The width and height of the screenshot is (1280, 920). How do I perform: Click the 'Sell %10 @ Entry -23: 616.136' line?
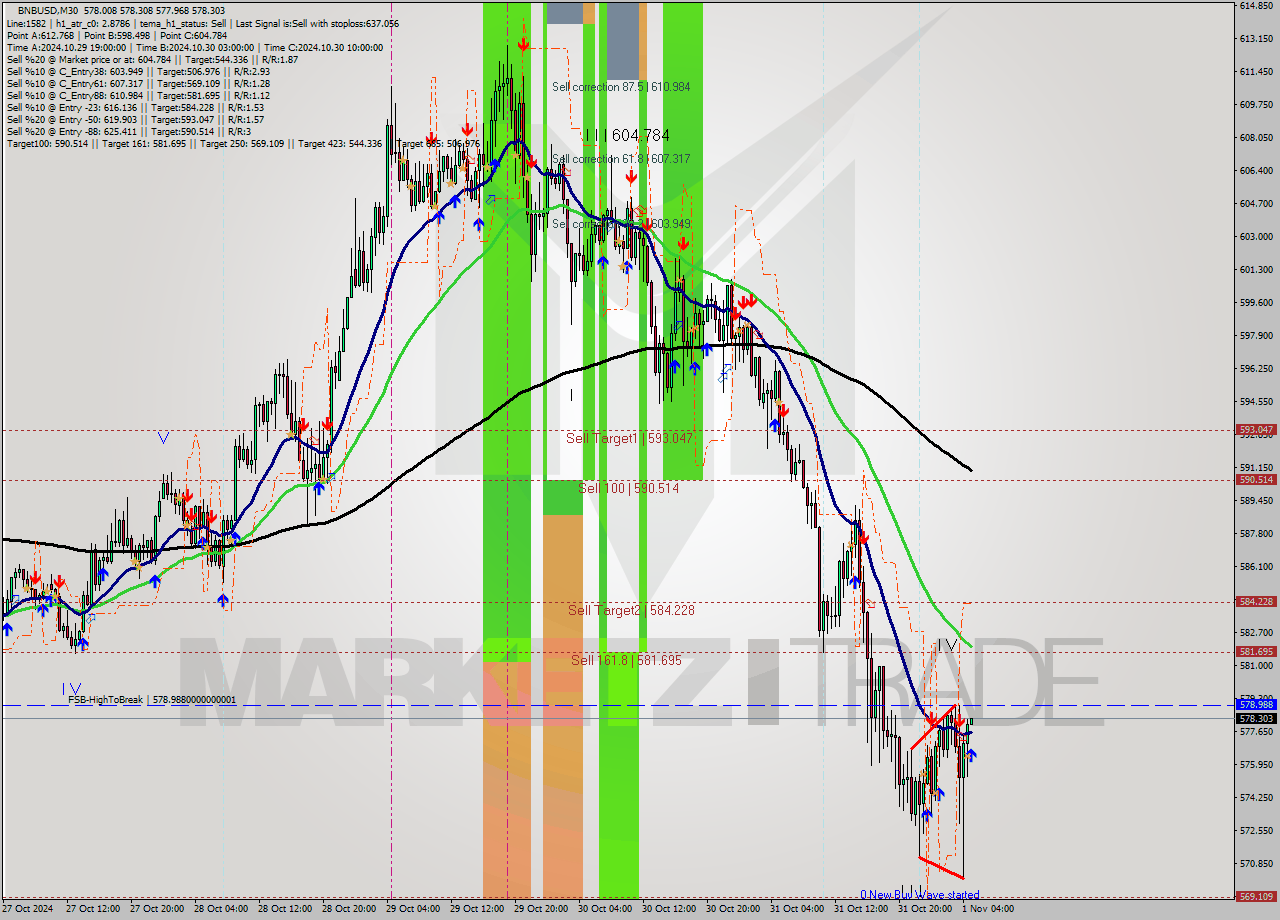coord(135,107)
